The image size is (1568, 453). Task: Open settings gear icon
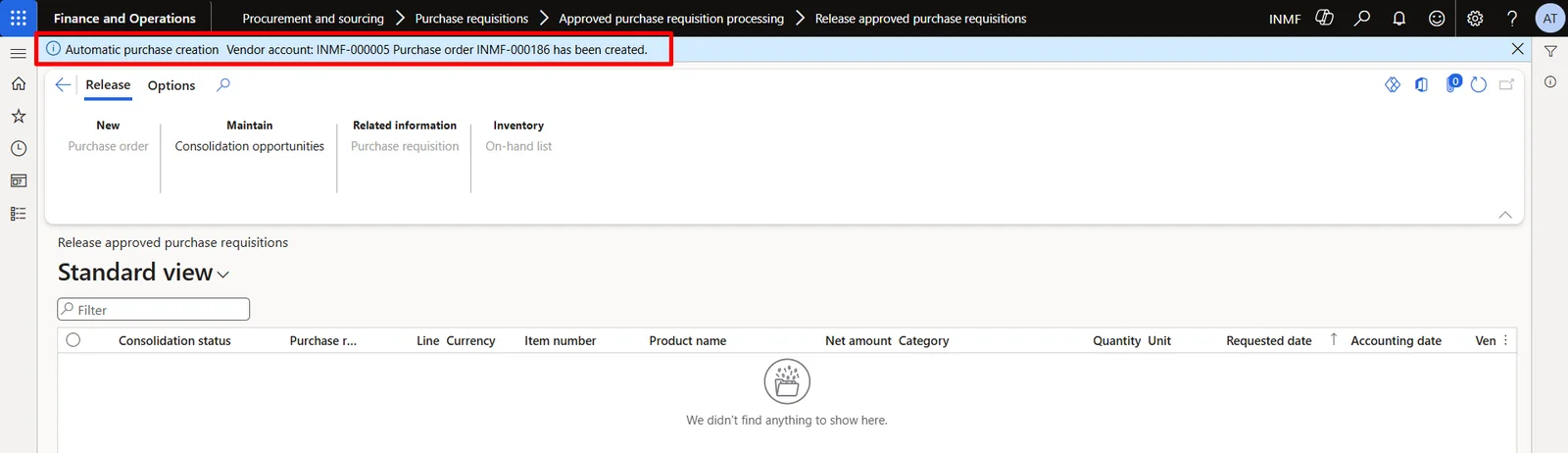click(1475, 19)
